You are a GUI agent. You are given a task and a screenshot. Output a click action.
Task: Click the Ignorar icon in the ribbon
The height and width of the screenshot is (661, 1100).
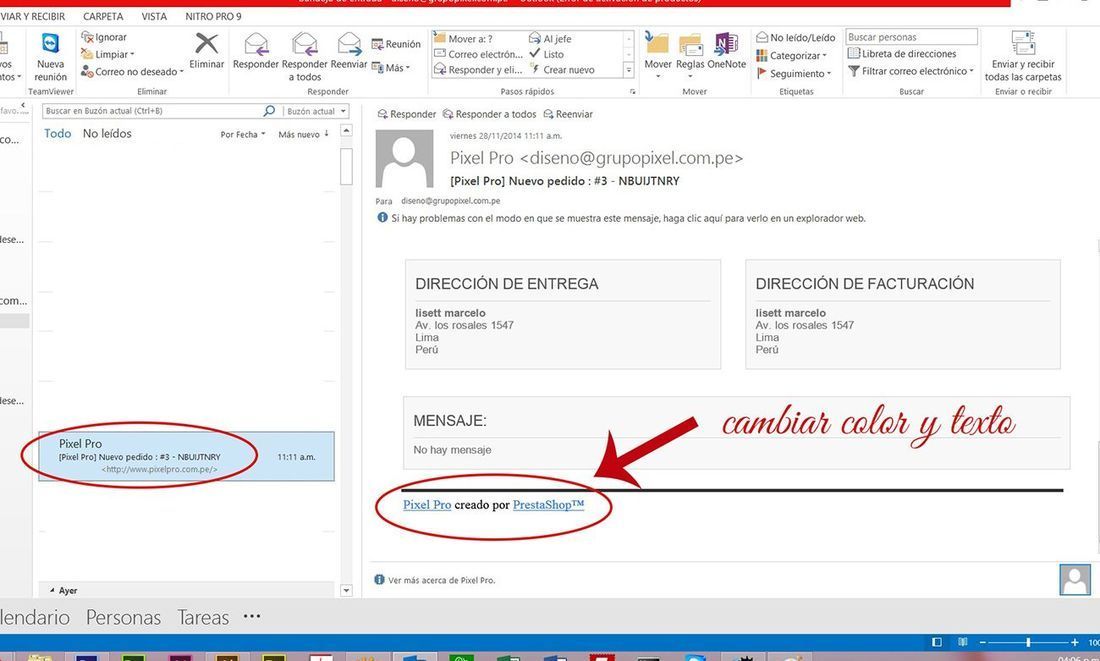[x=104, y=37]
